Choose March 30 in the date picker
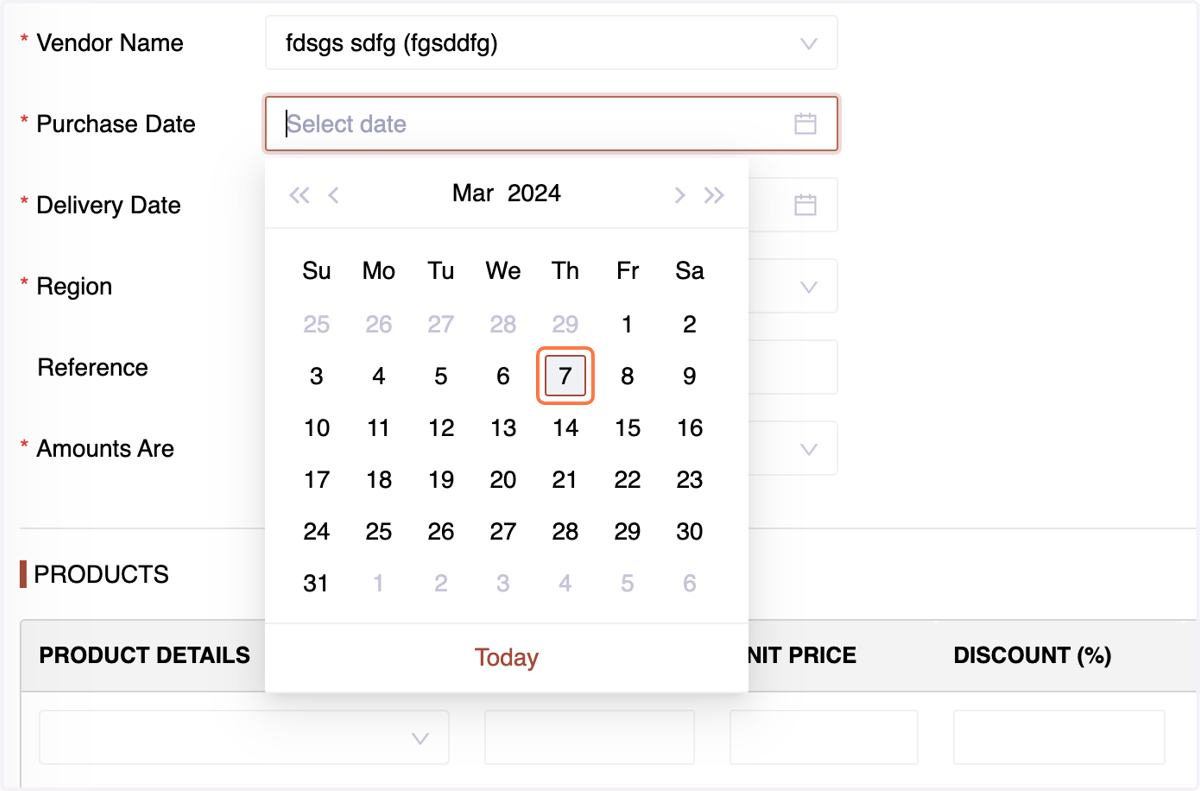 tap(689, 532)
